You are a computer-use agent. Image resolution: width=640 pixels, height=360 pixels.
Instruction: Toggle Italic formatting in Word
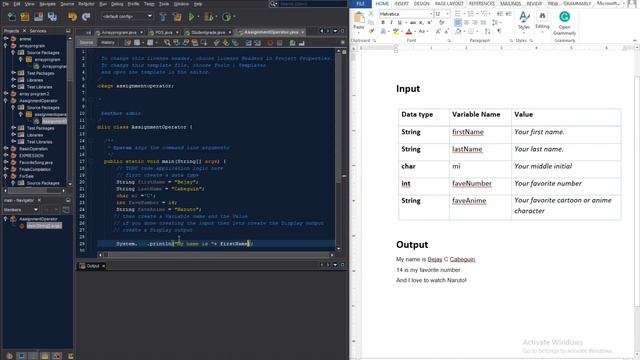pyautogui.click(x=391, y=23)
